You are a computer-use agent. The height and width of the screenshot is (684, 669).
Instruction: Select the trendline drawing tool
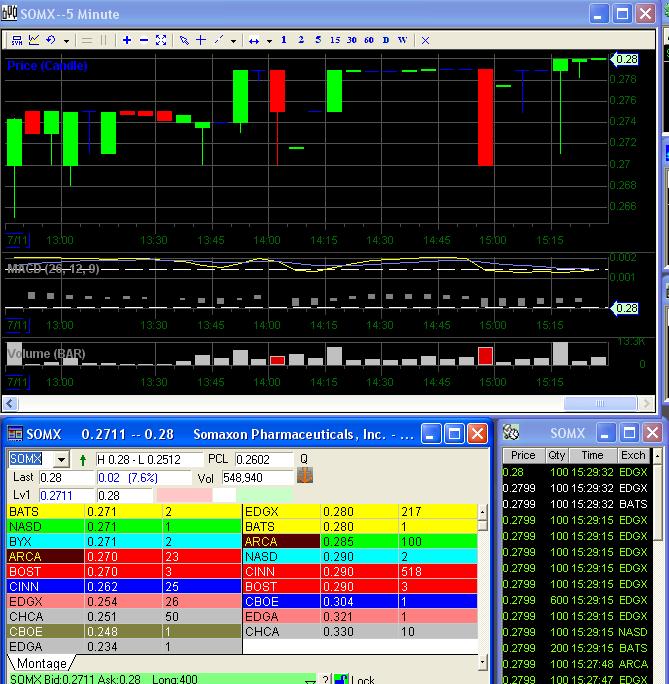pyautogui.click(x=218, y=40)
